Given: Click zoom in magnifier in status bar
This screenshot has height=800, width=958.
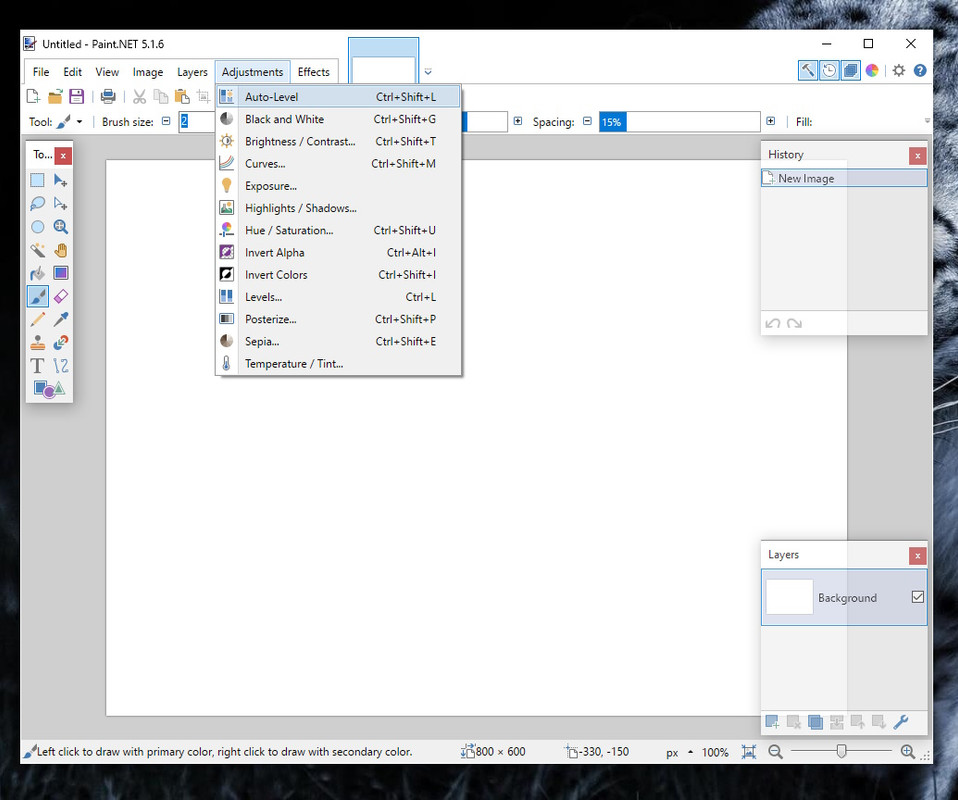Looking at the screenshot, I should (x=908, y=752).
